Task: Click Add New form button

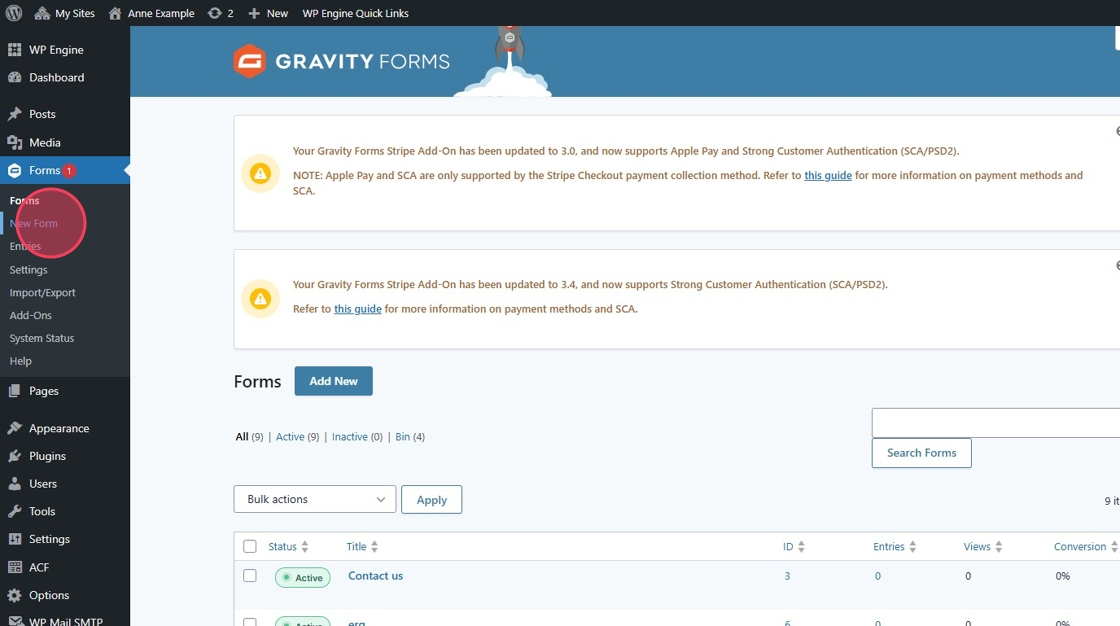Action: tap(334, 381)
